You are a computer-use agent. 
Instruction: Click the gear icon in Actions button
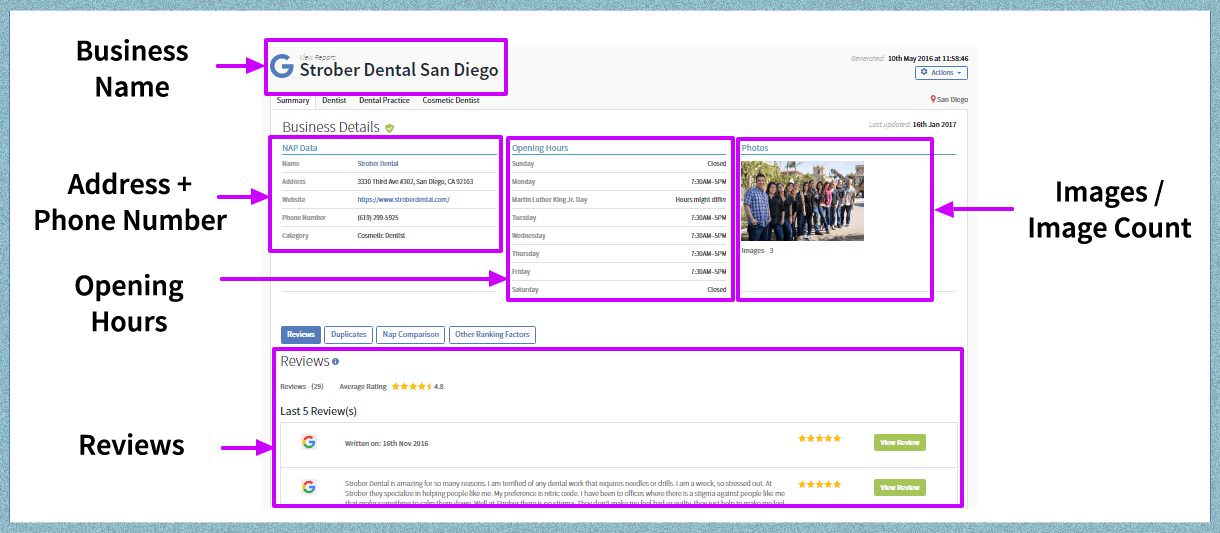point(924,73)
